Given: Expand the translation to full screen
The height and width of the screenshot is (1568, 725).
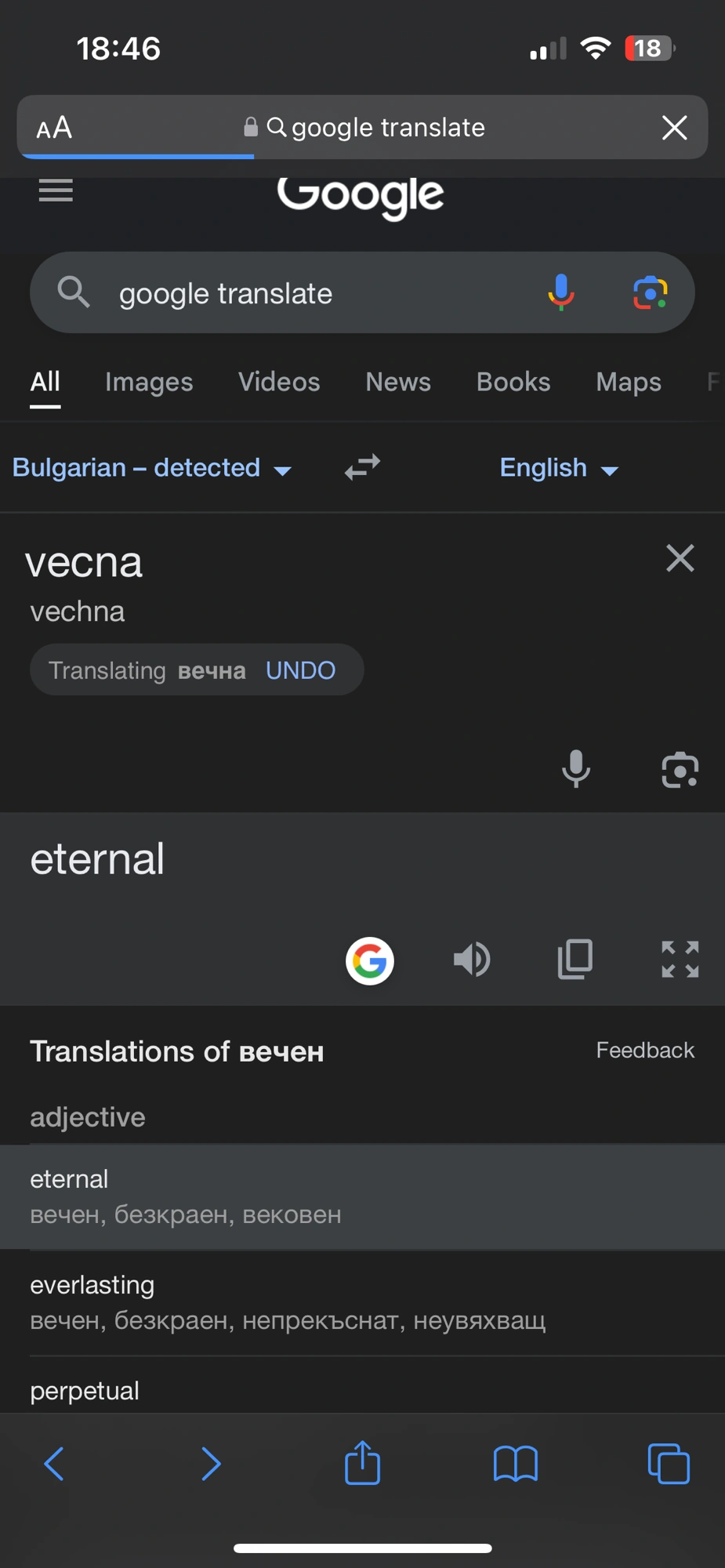Looking at the screenshot, I should tap(680, 960).
